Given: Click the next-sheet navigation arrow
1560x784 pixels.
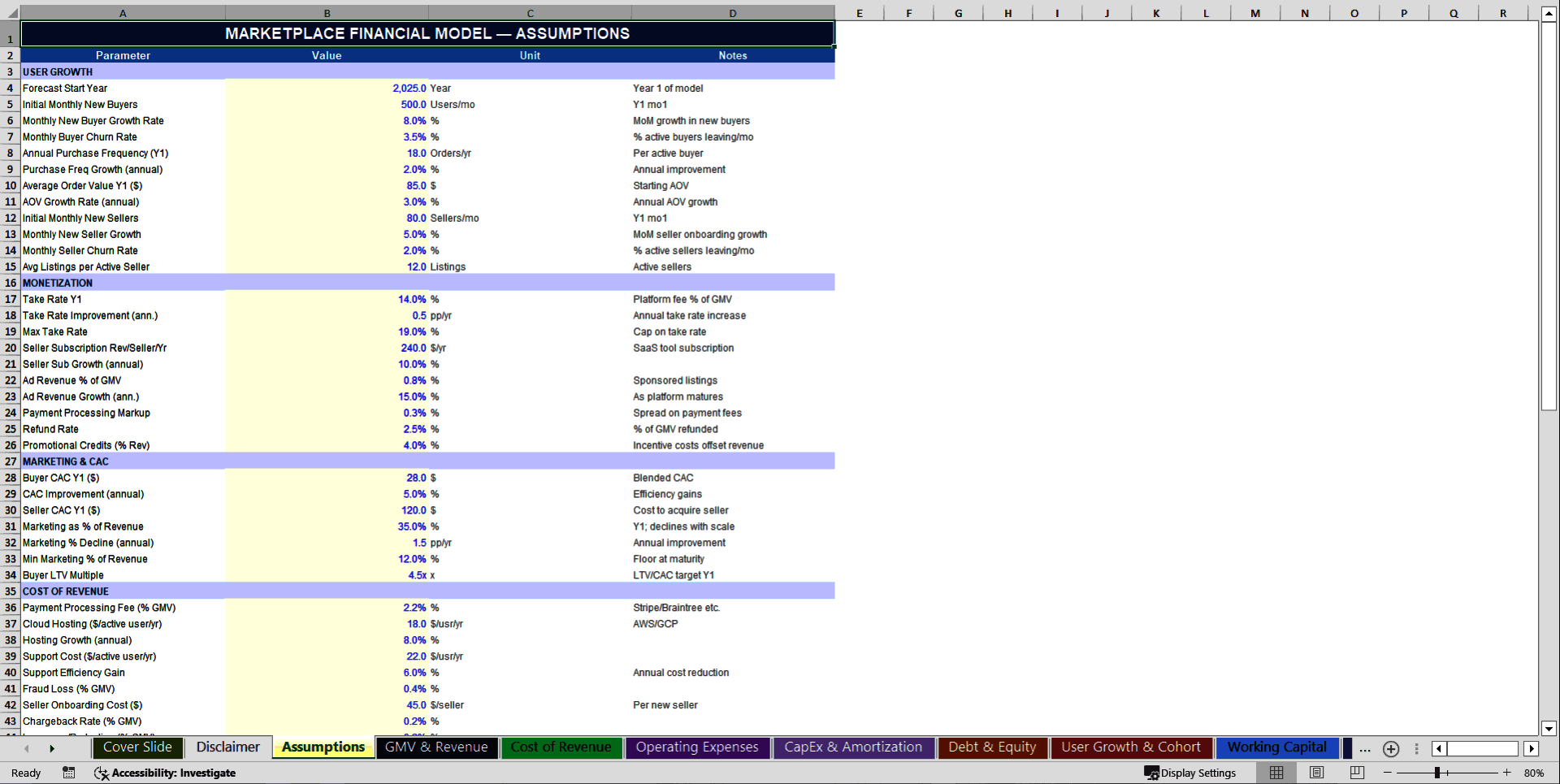Looking at the screenshot, I should pyautogui.click(x=52, y=748).
